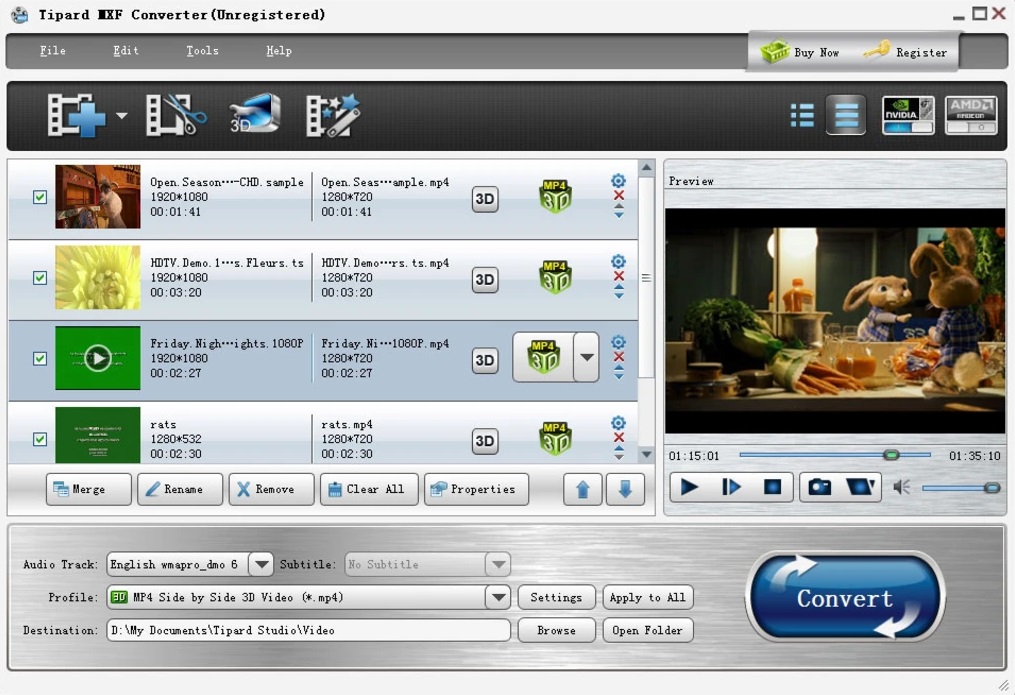This screenshot has width=1015, height=695.
Task: Move selected file up with arrow button
Action: pos(583,489)
